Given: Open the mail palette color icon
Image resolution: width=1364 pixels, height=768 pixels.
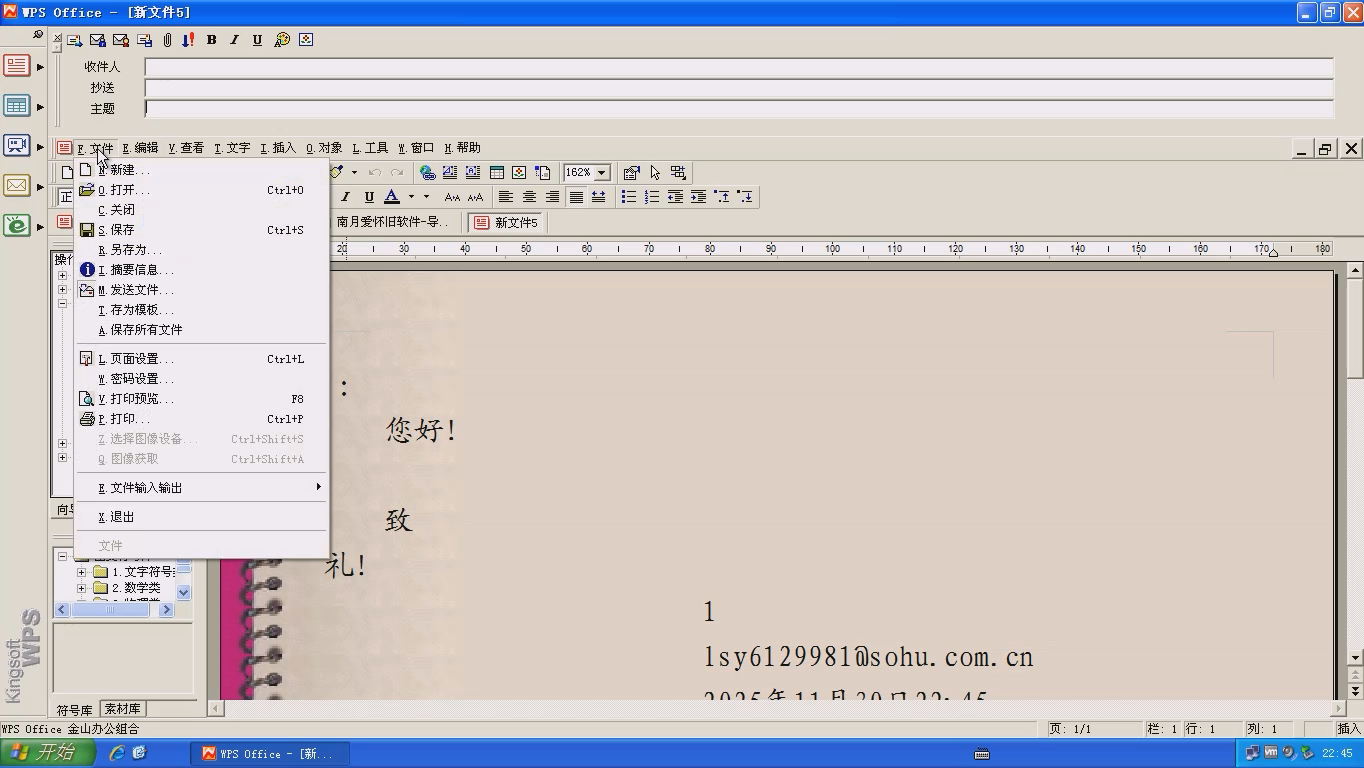Looking at the screenshot, I should (282, 40).
